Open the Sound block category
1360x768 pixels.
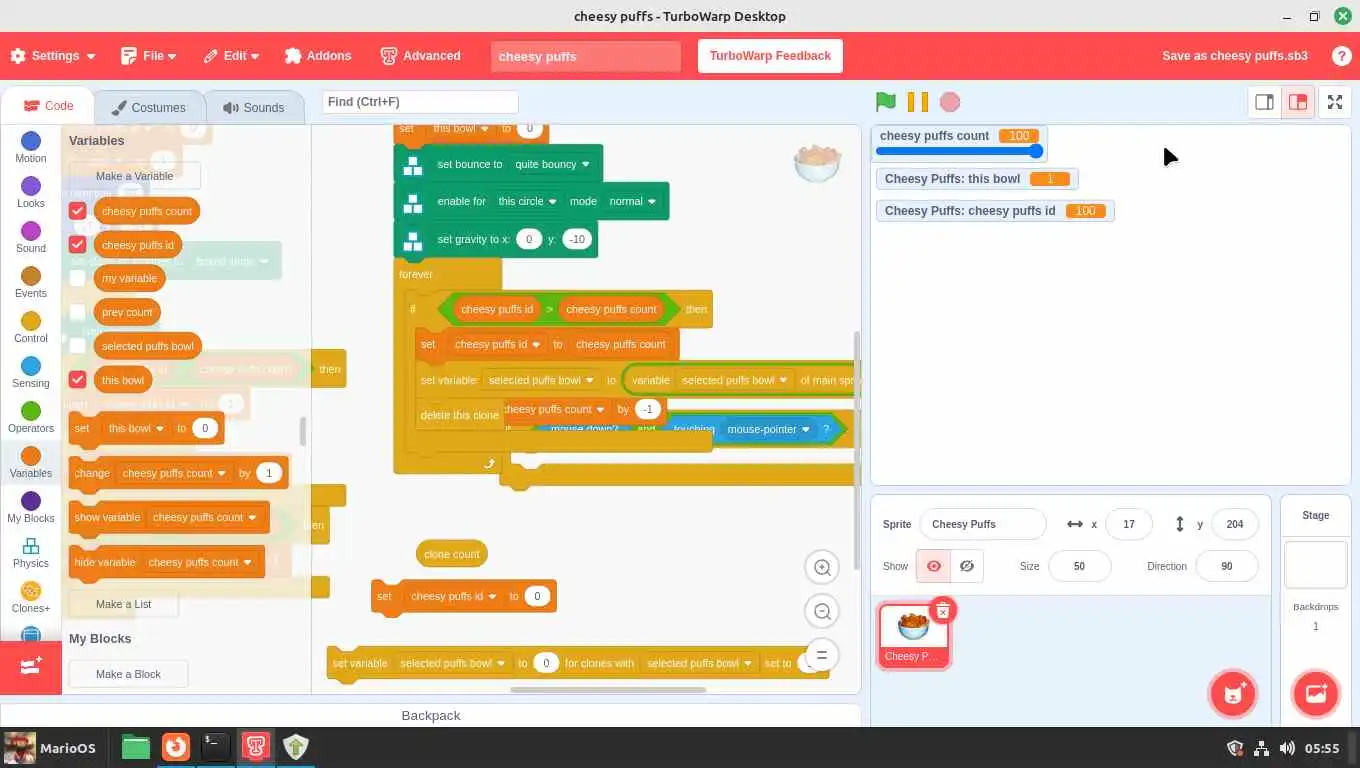point(31,238)
